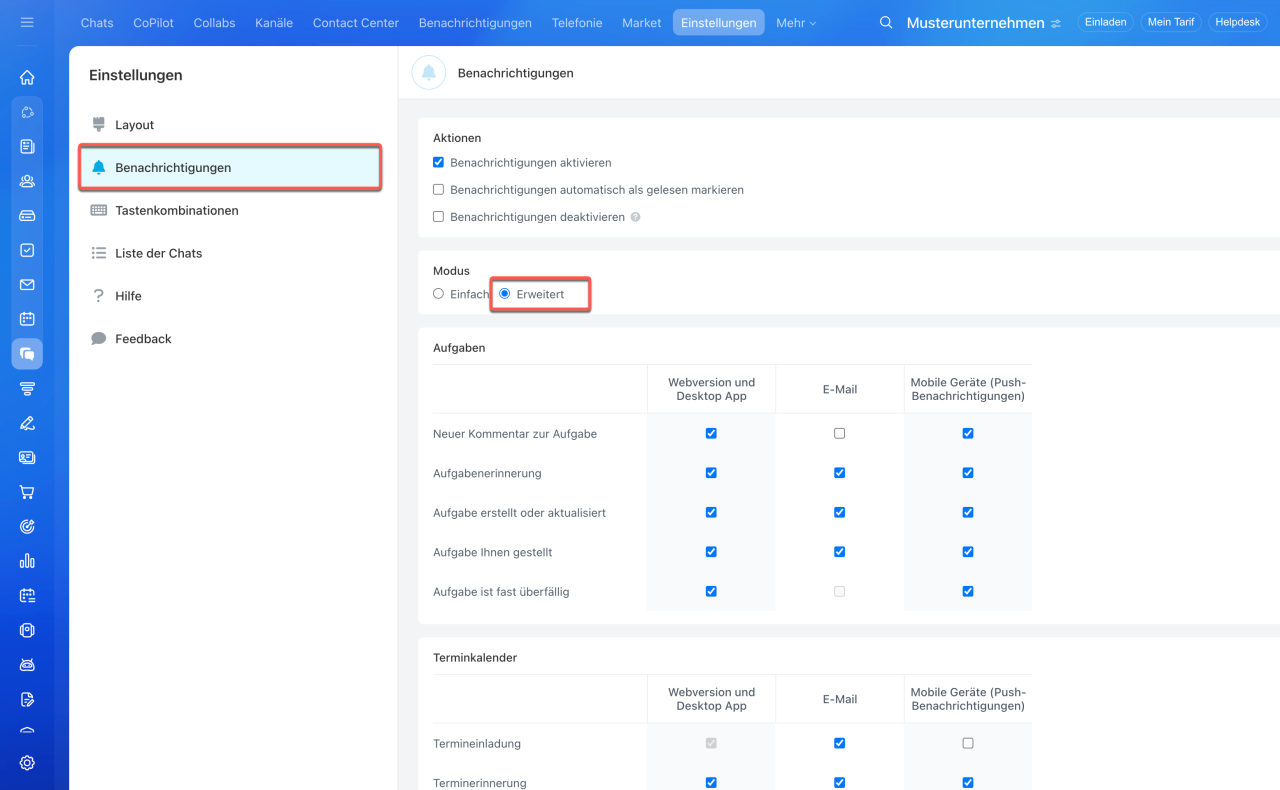Check E-Mail box for Neuer Kommentar zur Aufgabe
Screen dimensions: 1280x790
click(x=839, y=433)
